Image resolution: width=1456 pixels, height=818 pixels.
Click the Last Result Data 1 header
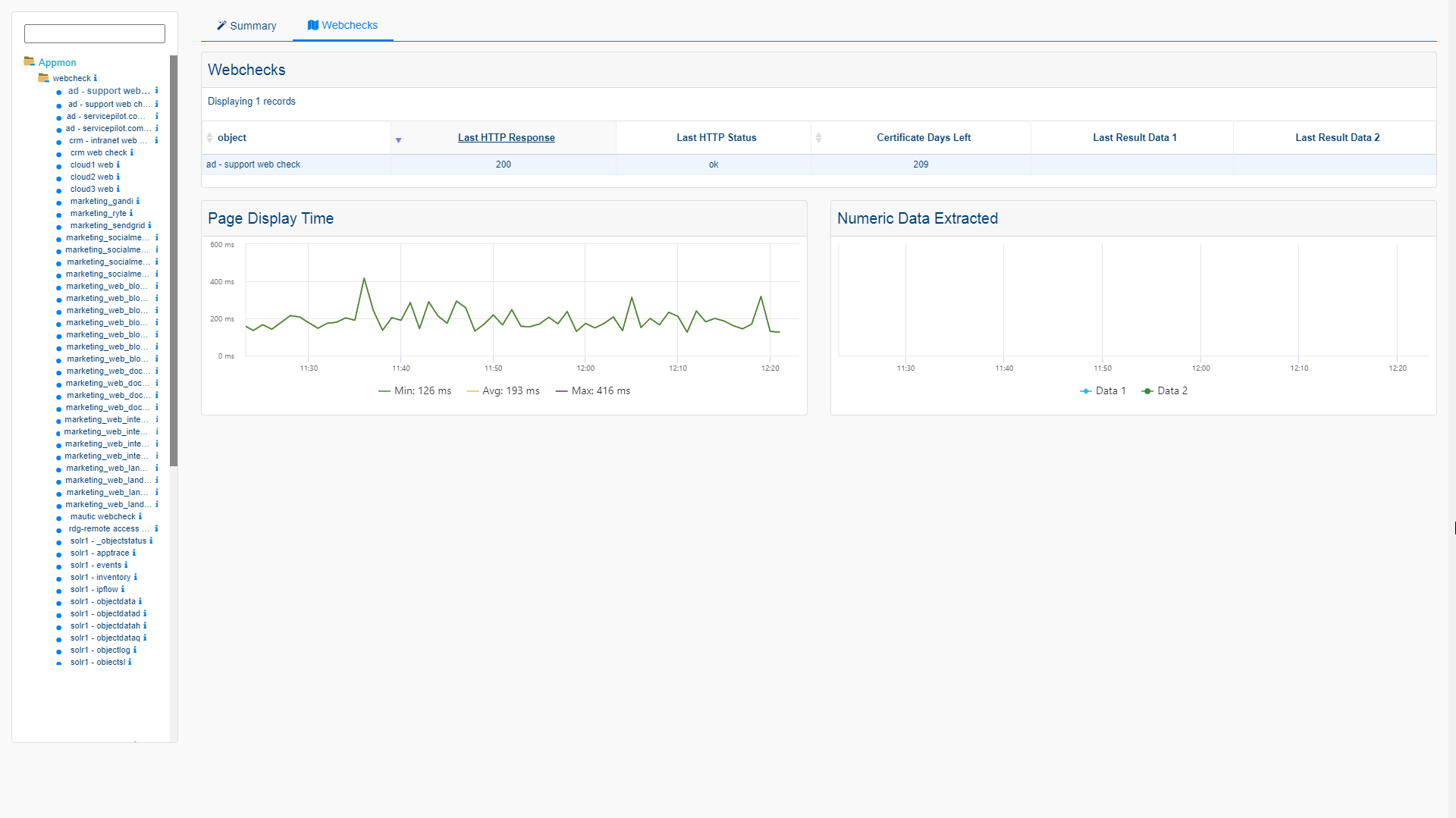1134,137
